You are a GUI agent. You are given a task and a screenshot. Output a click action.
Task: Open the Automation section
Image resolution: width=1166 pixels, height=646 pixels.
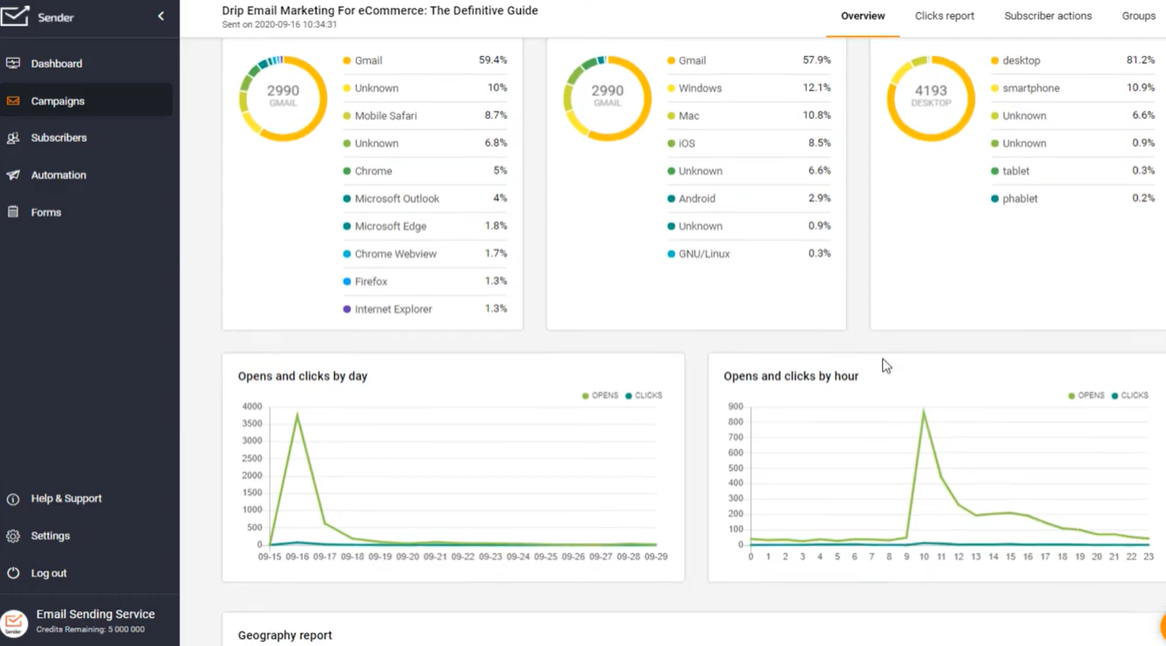coord(59,175)
